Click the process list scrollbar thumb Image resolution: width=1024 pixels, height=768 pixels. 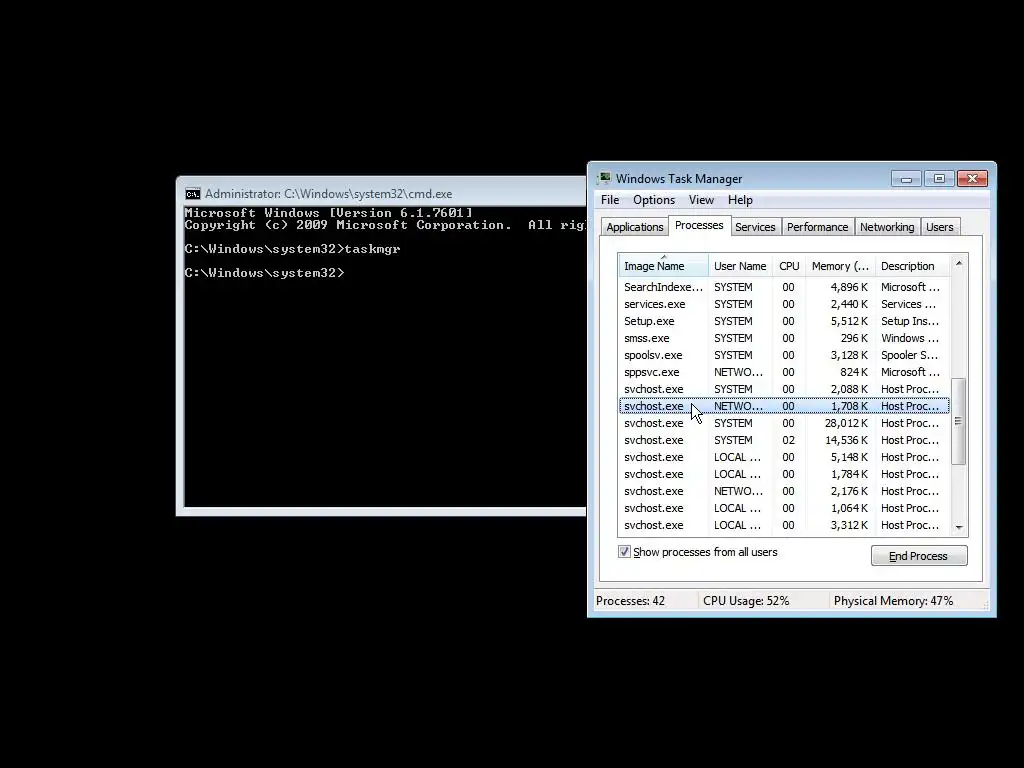click(x=959, y=421)
